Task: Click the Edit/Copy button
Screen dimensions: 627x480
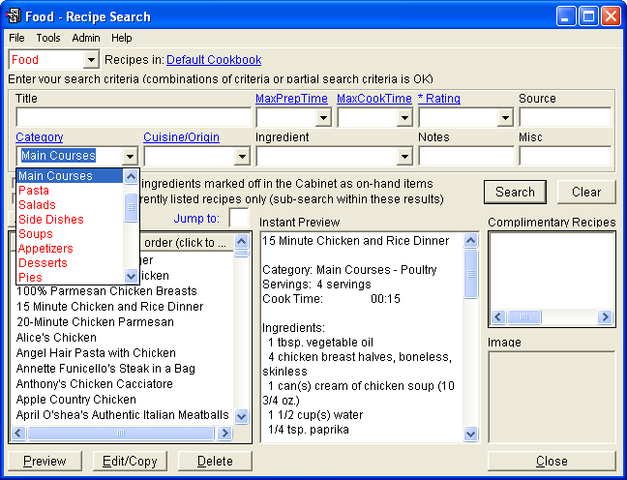Action: pos(130,461)
